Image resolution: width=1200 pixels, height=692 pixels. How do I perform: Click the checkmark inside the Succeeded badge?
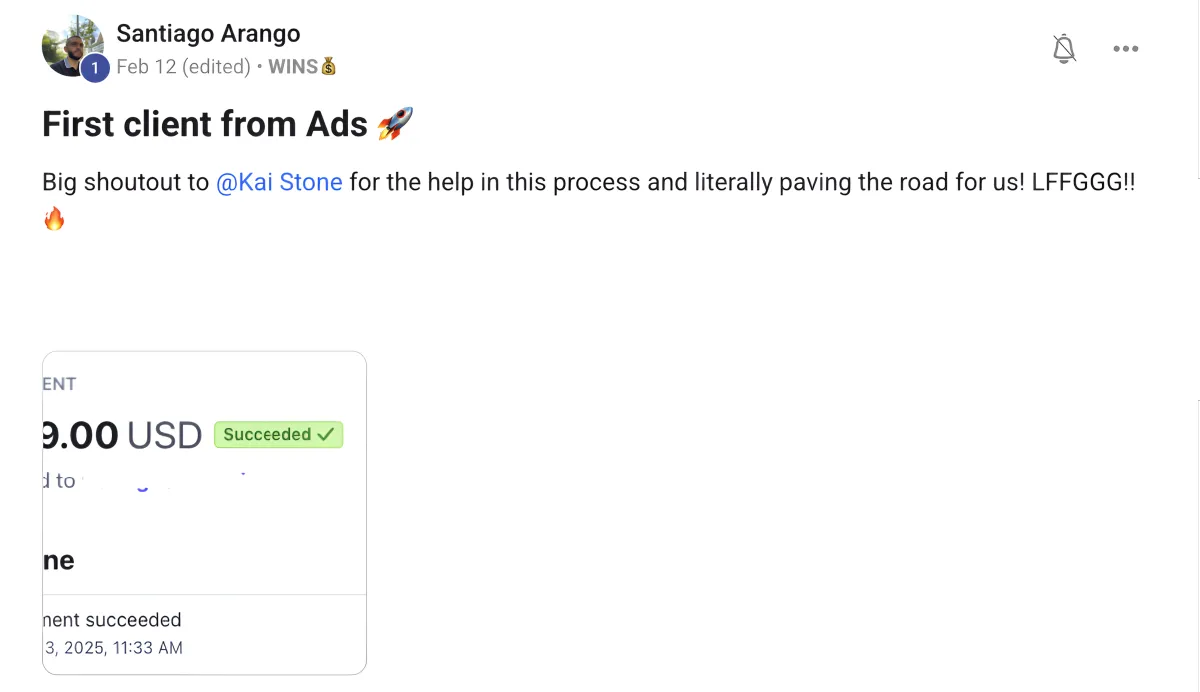[326, 435]
